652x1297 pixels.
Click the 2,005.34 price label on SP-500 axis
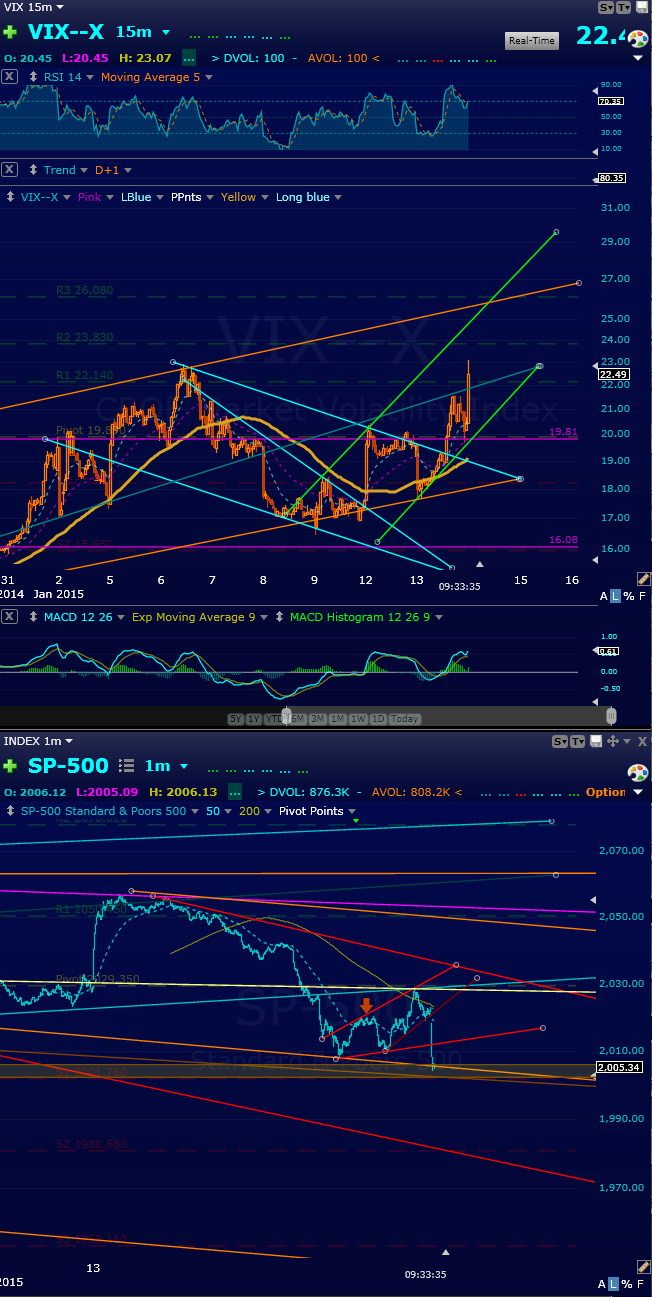pyautogui.click(x=617, y=1068)
